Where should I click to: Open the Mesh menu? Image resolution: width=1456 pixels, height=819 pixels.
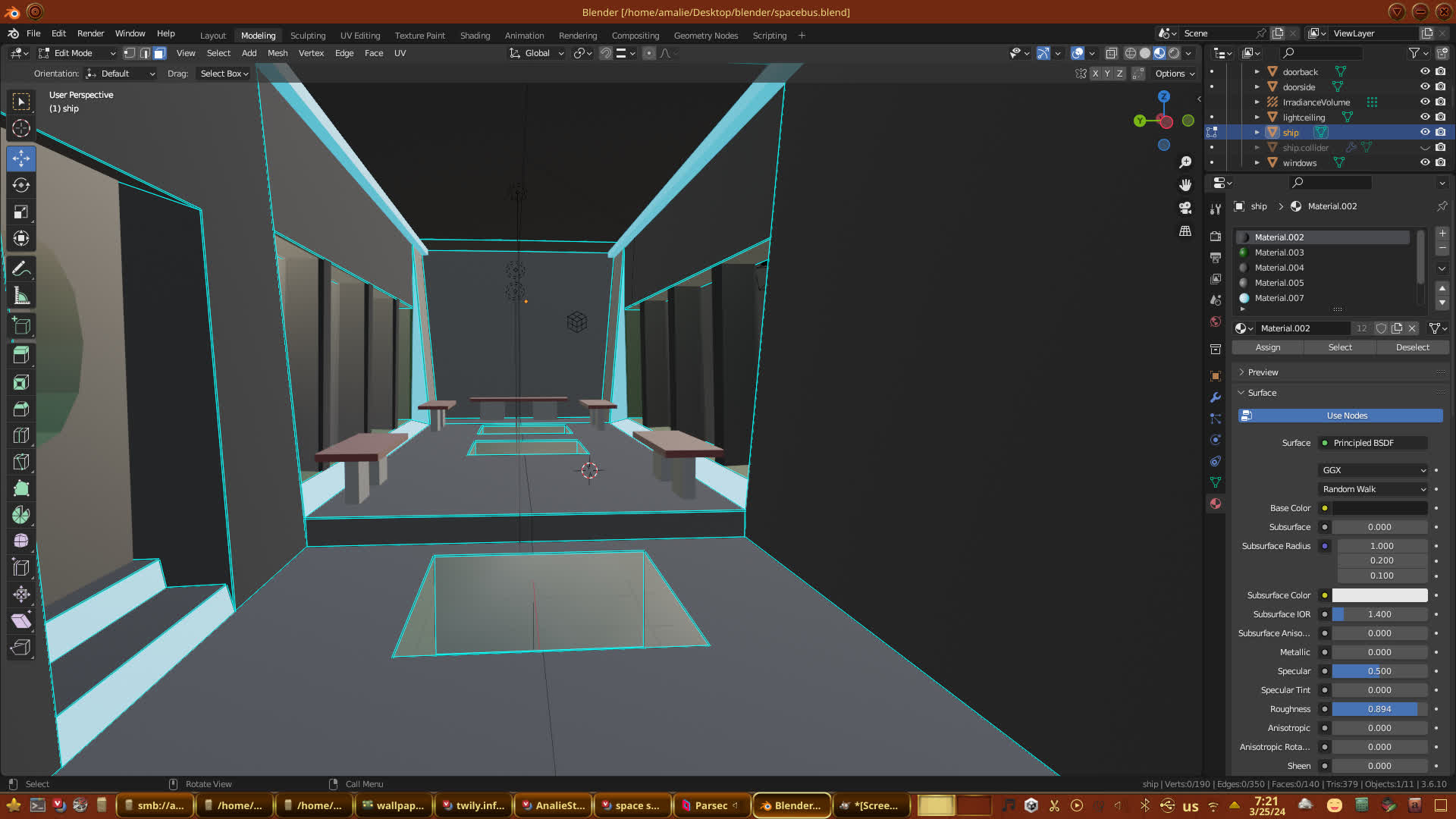(278, 53)
